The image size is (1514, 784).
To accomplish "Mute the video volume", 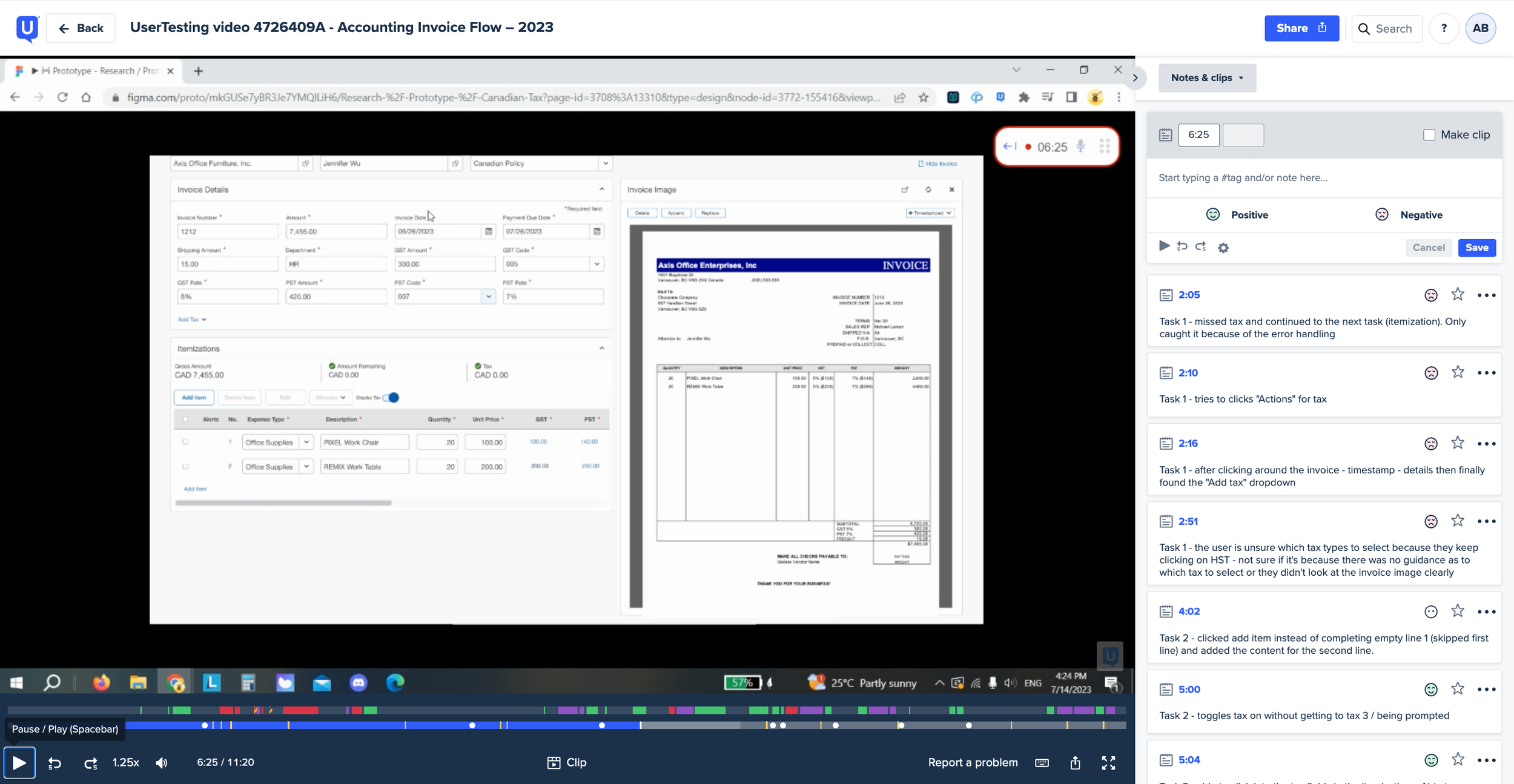I will click(162, 763).
